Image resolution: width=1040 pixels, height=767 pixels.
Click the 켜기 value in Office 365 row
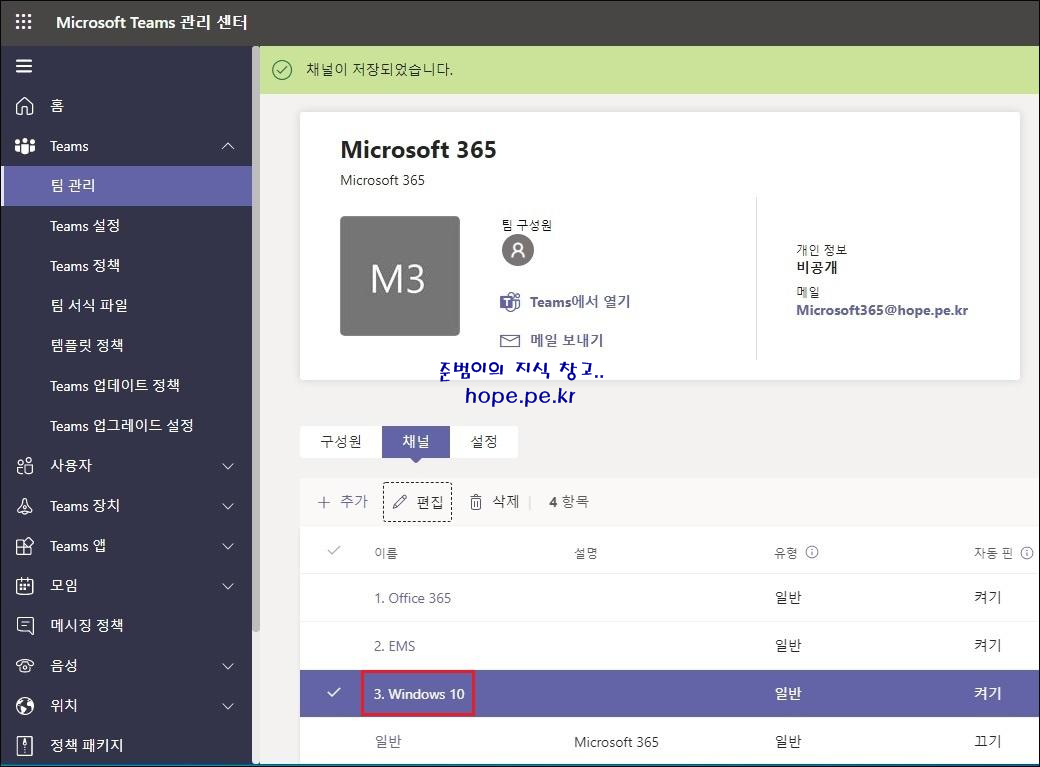[x=988, y=598]
